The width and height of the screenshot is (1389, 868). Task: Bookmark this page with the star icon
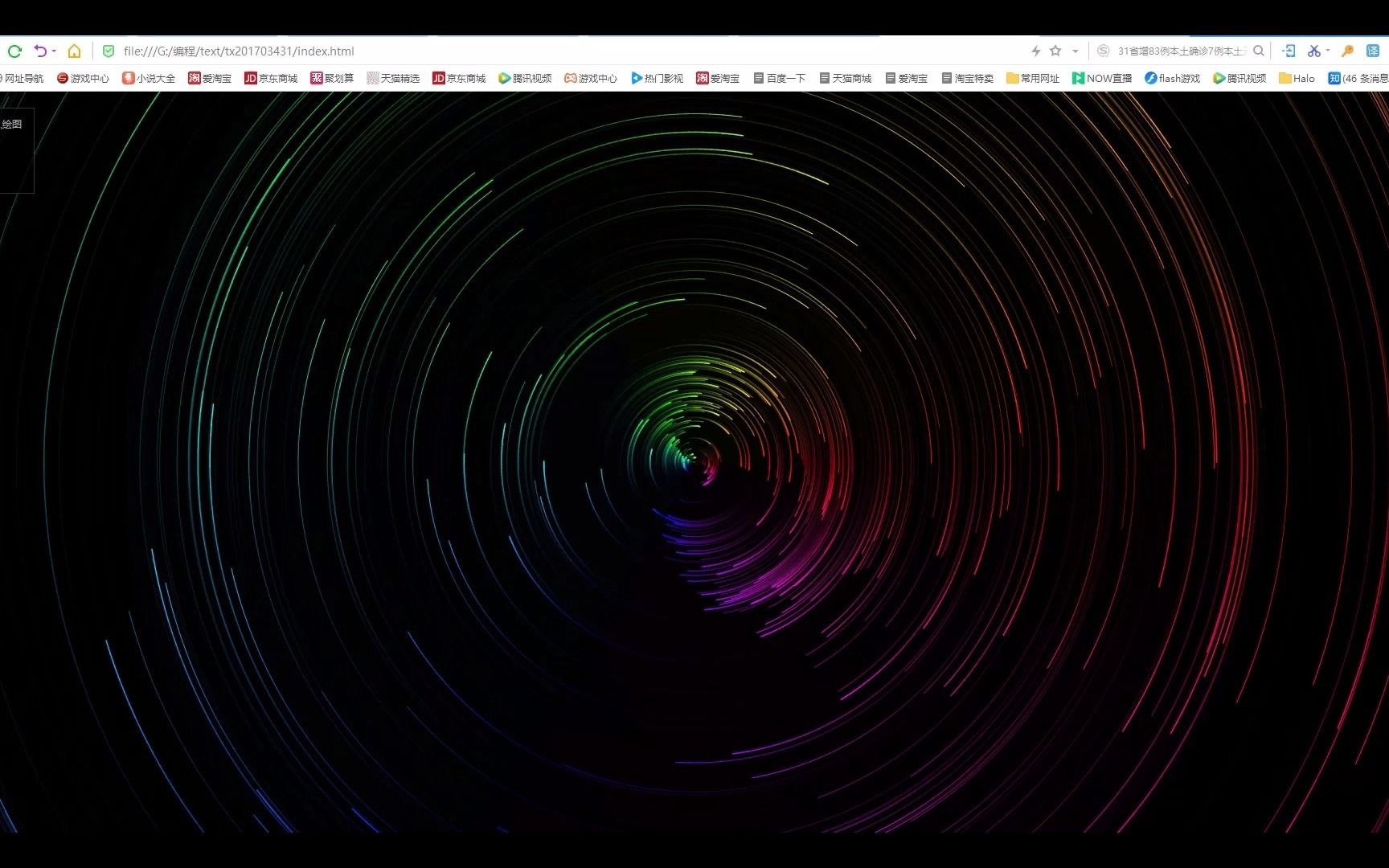(1055, 51)
